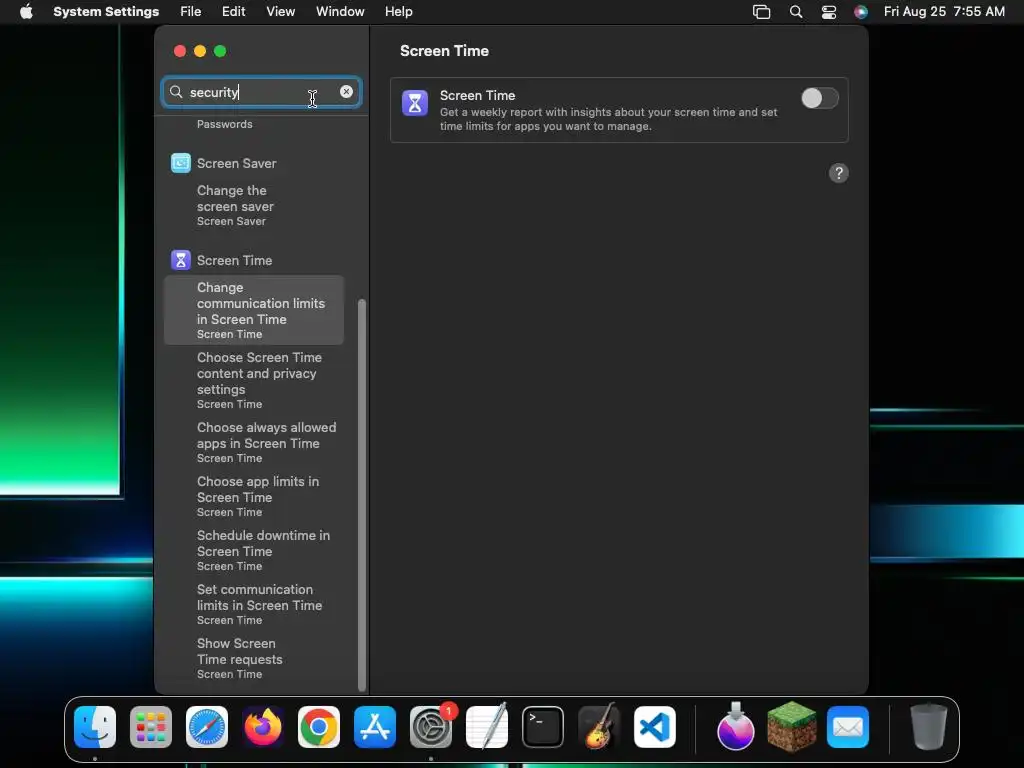Click the Screen Time hourglass icon in pane
The height and width of the screenshot is (768, 1024).
pos(415,103)
